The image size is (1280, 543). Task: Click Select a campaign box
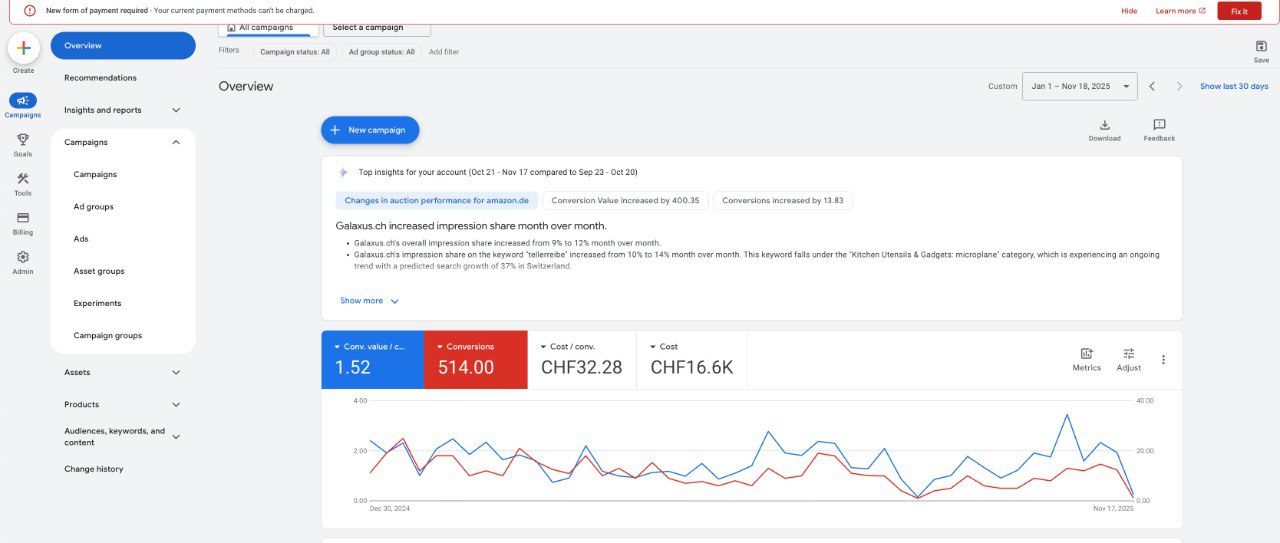pyautogui.click(x=377, y=28)
